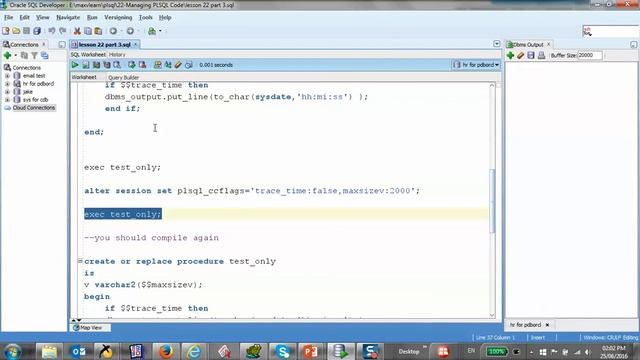Open New Connection plus dropdown arrow
This screenshot has height=360, width=640.
click(x=16, y=56)
